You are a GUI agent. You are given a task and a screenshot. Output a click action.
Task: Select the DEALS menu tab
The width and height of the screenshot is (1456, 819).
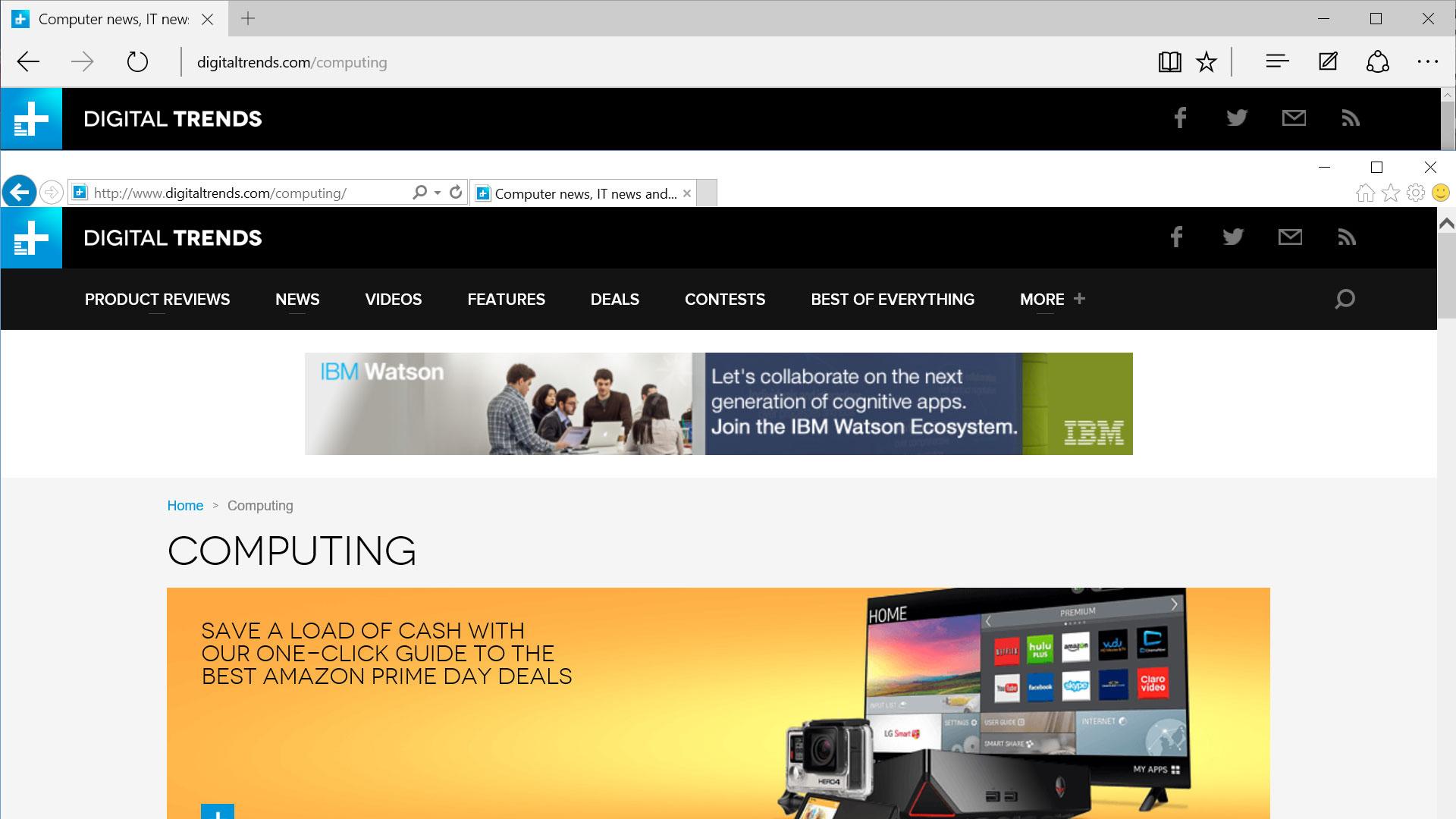[615, 299]
